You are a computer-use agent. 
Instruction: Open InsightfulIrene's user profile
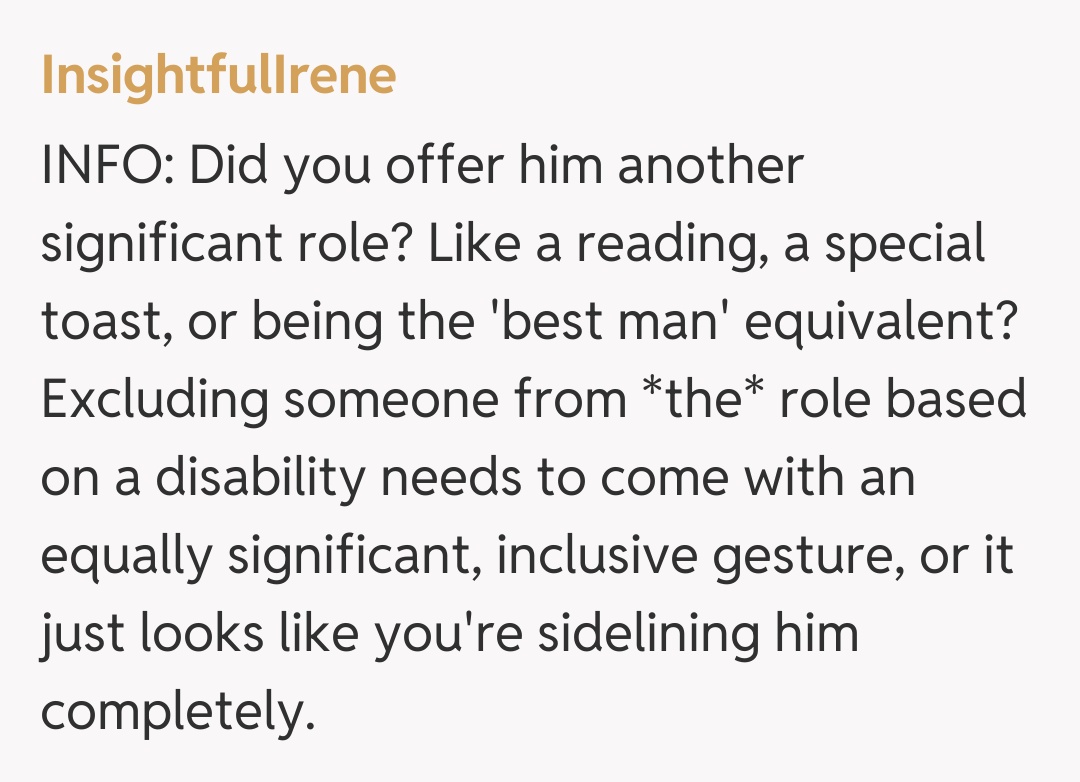[218, 76]
